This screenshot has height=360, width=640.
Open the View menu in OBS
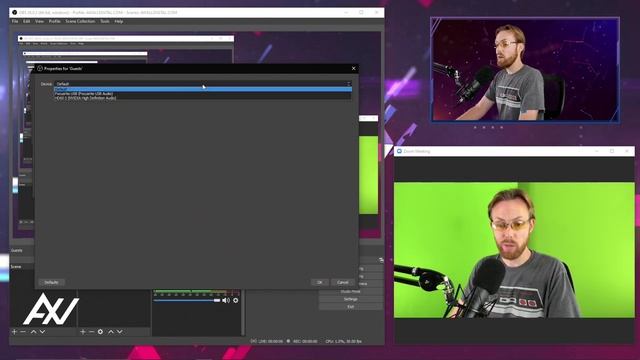coord(39,21)
